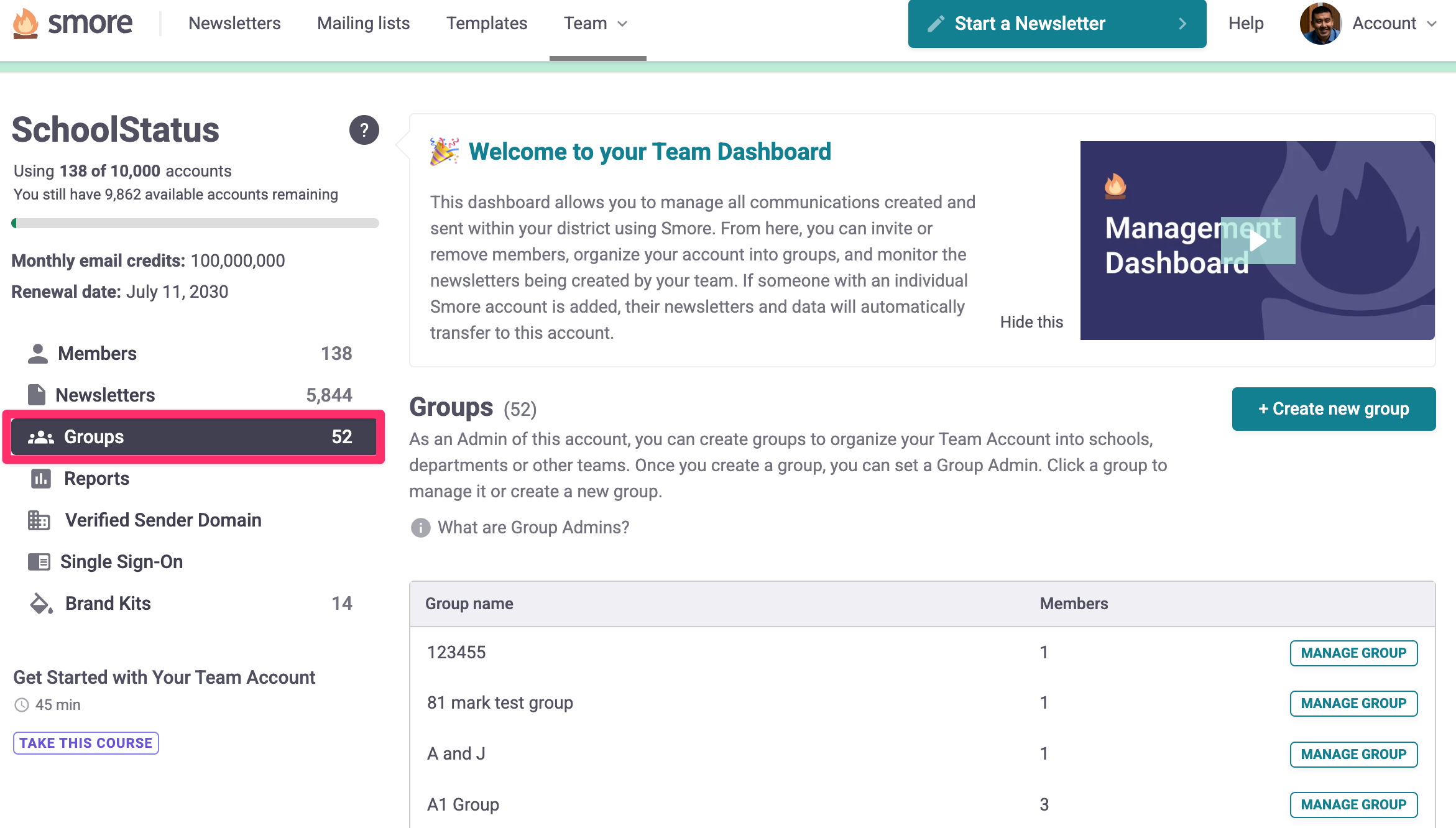
Task: Click the info icon beside Group Admins
Action: [420, 528]
